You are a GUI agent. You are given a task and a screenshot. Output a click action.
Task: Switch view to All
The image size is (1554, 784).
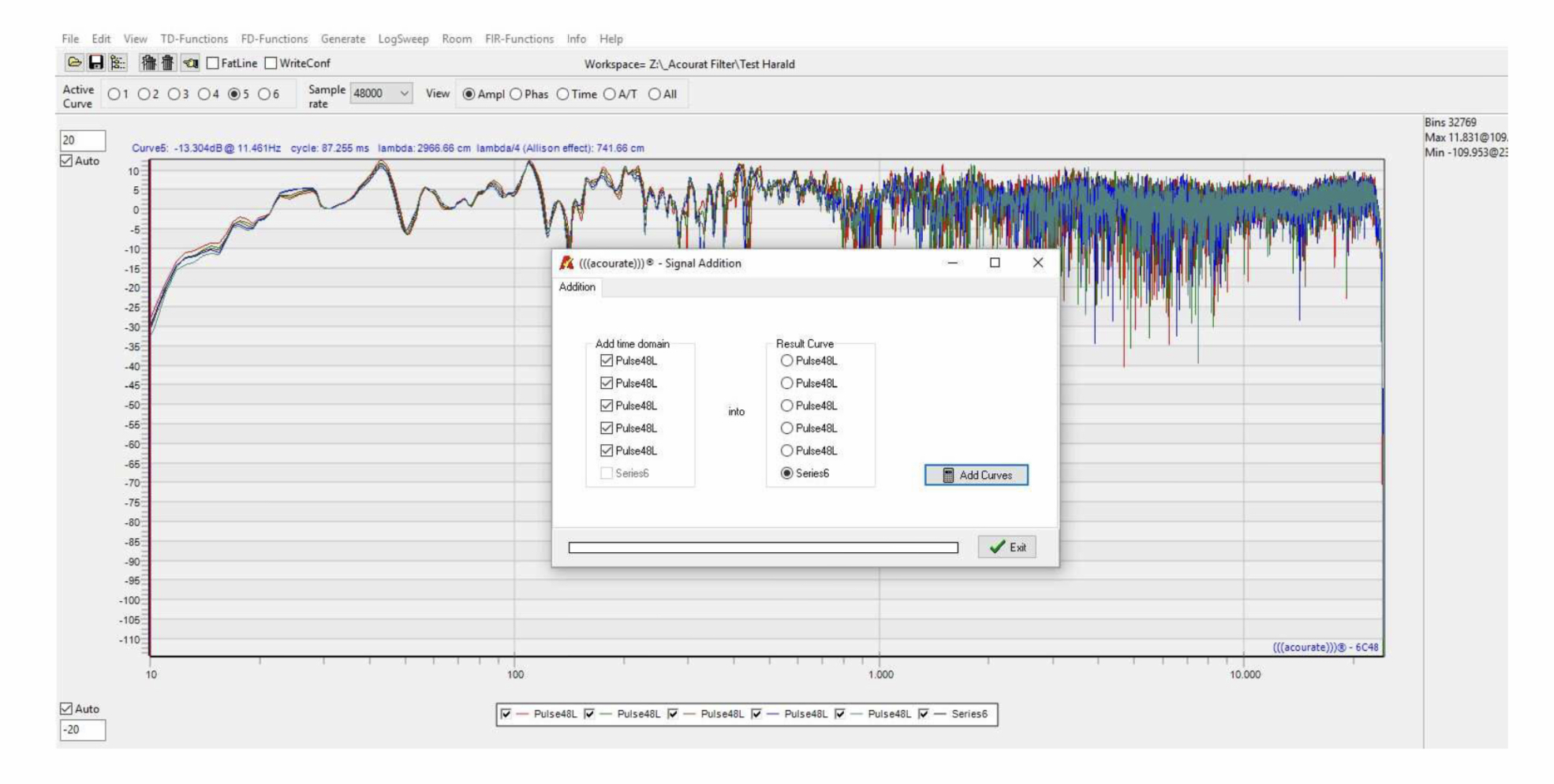coord(654,94)
